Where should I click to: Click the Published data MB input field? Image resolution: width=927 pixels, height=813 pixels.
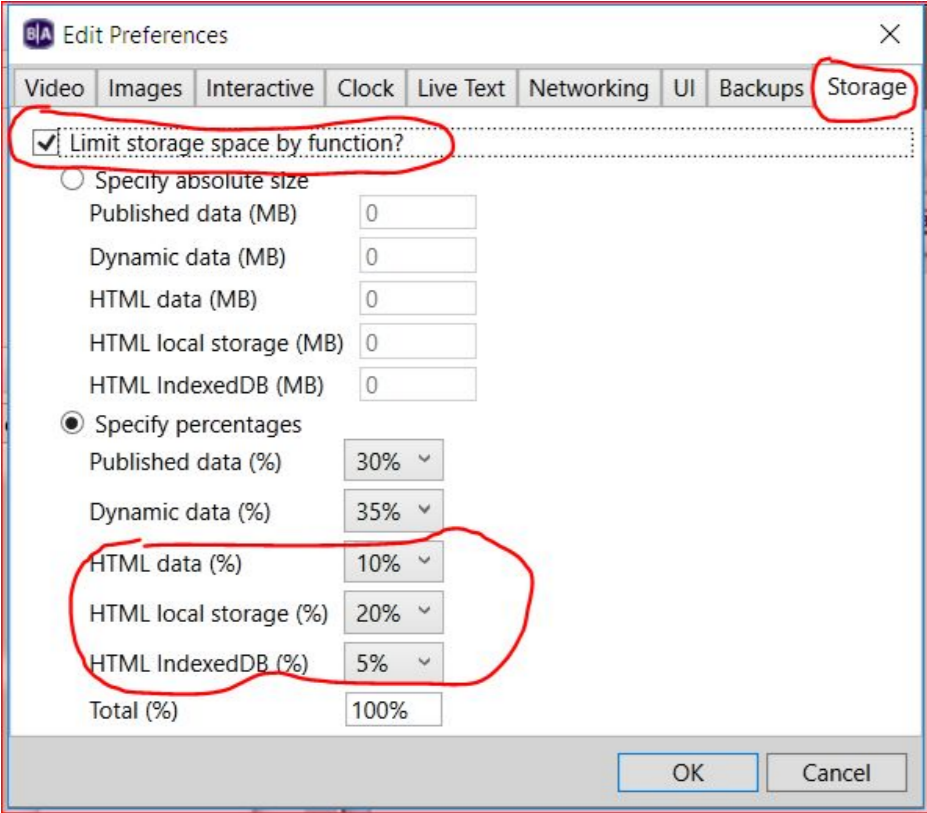click(x=417, y=213)
